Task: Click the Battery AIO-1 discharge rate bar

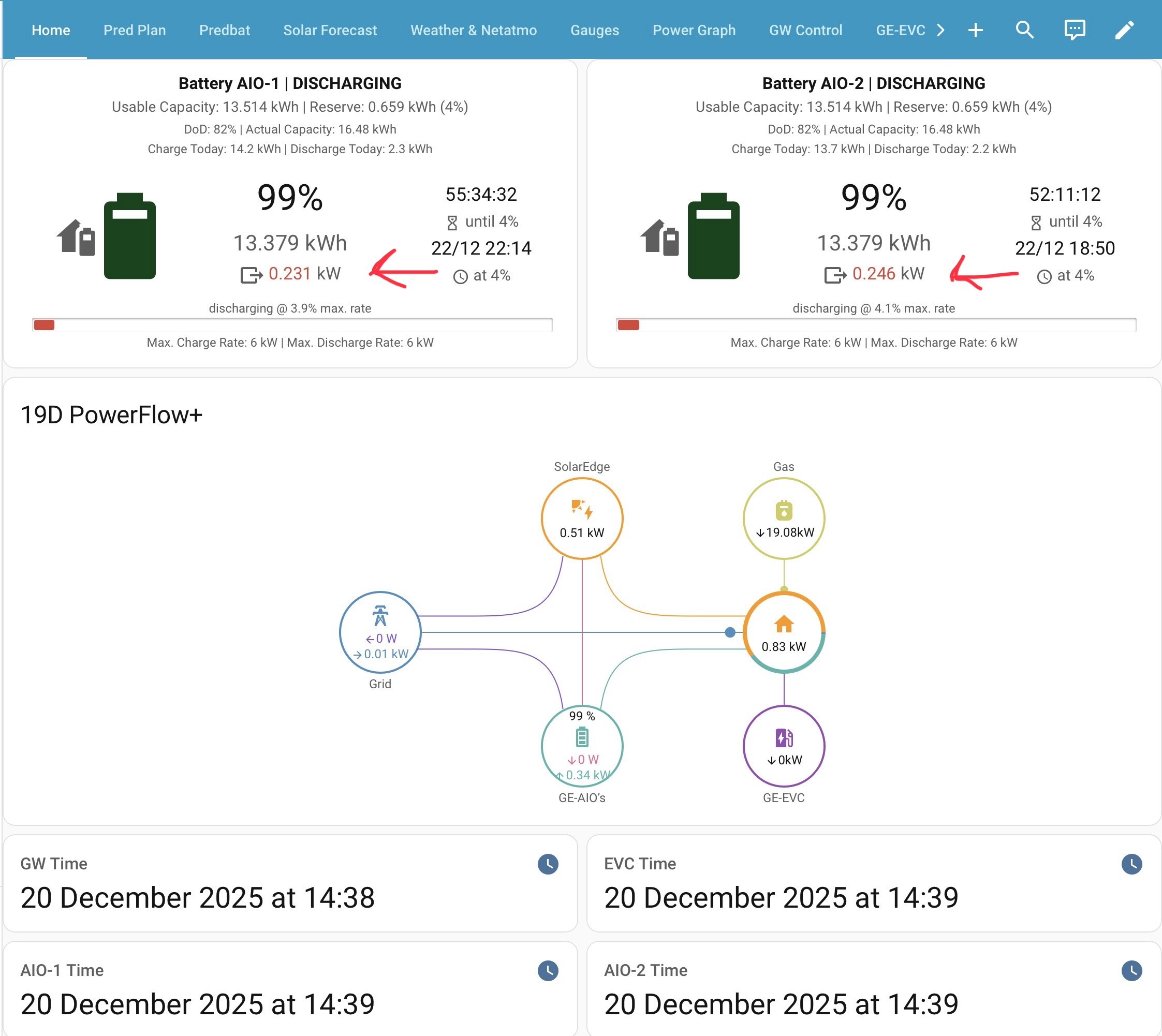Action: click(292, 325)
